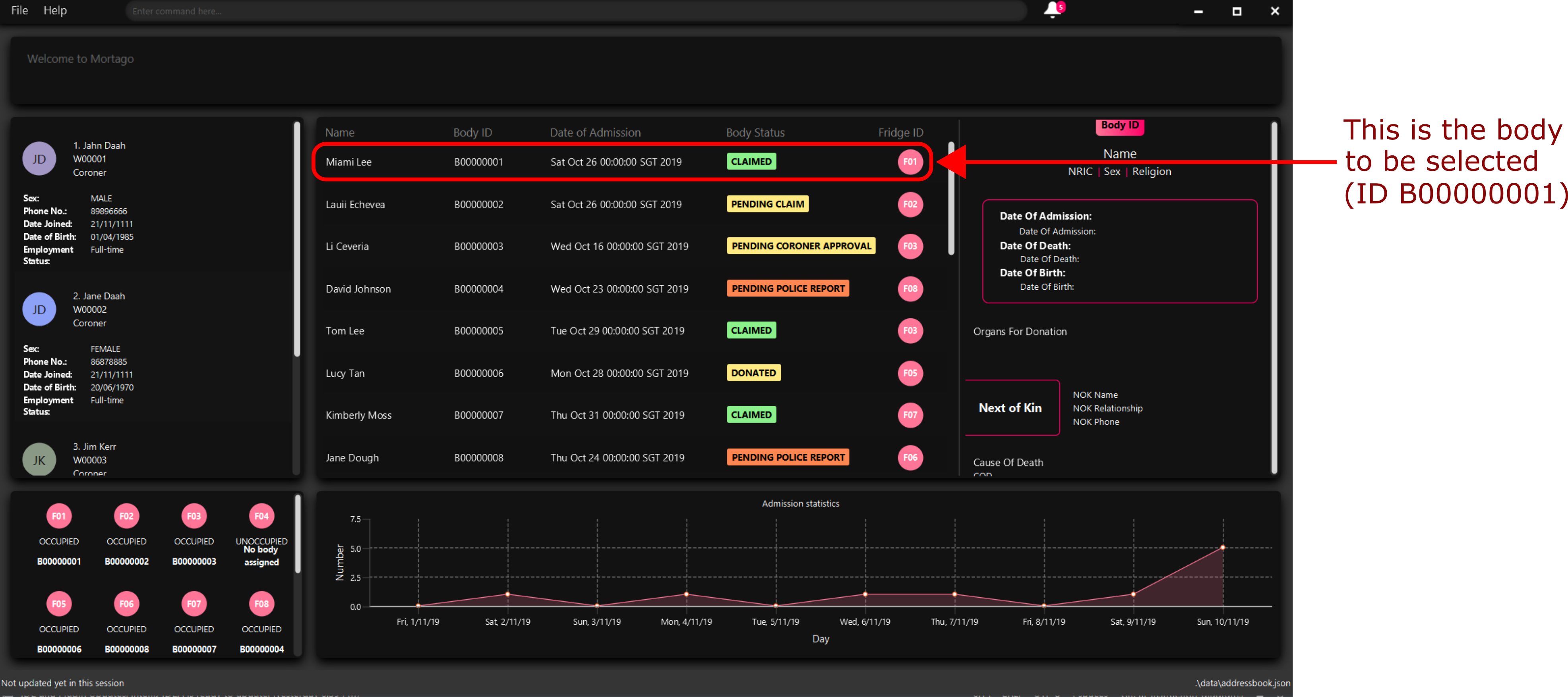Click DONATED status tag for Lucy Tan
Image resolution: width=1568 pixels, height=697 pixels.
pyautogui.click(x=753, y=373)
